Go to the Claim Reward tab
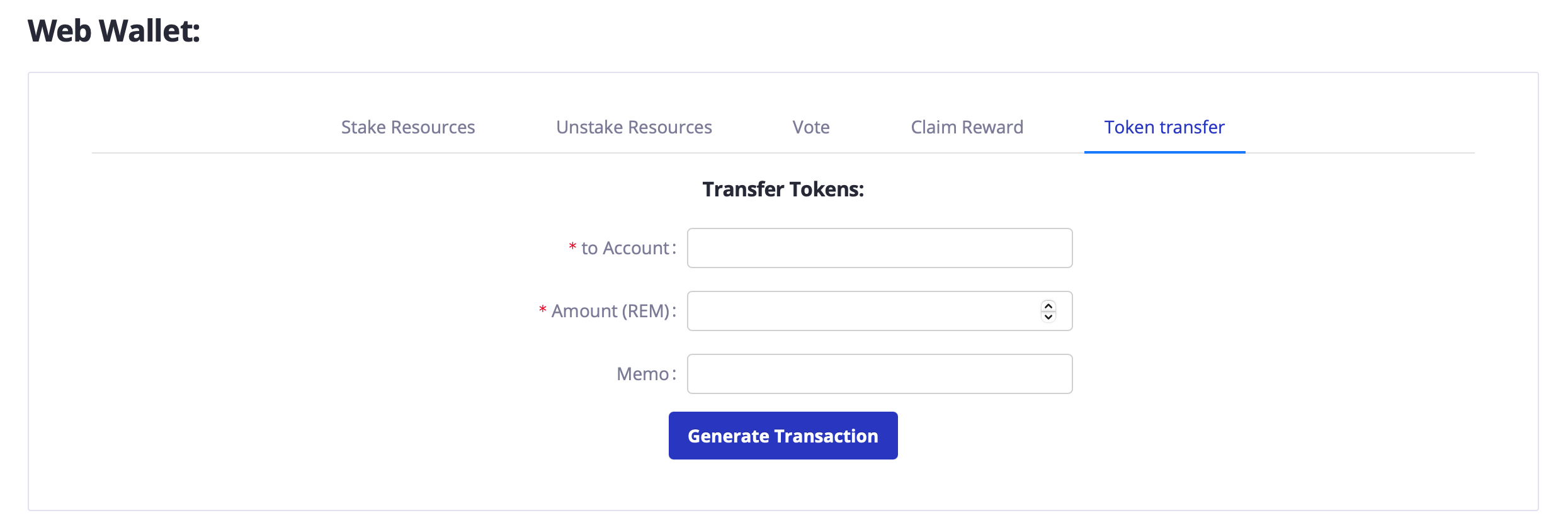 967,127
